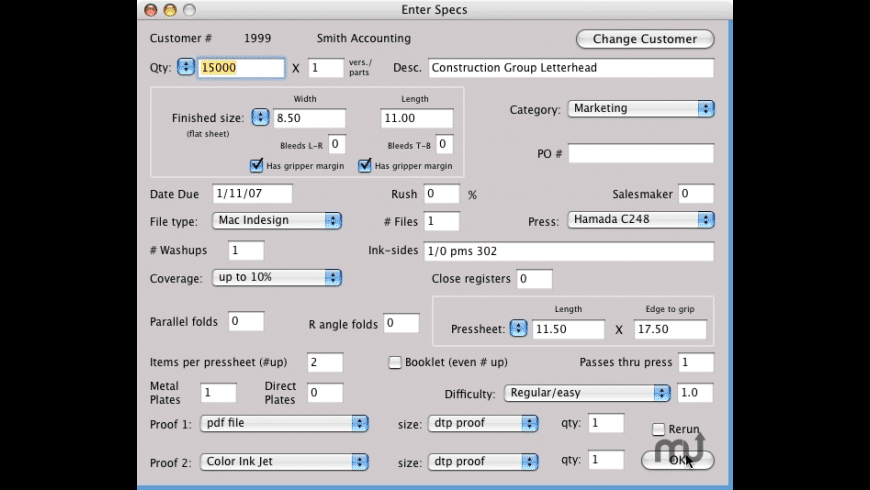Click the finished Length field

coord(417,118)
